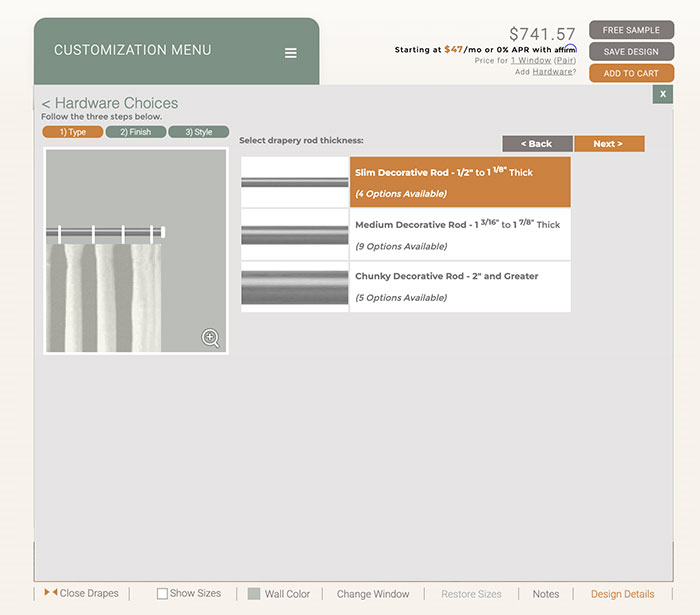Viewport: 700px width, 615px height.
Task: Click the Next > button
Action: [x=608, y=144]
